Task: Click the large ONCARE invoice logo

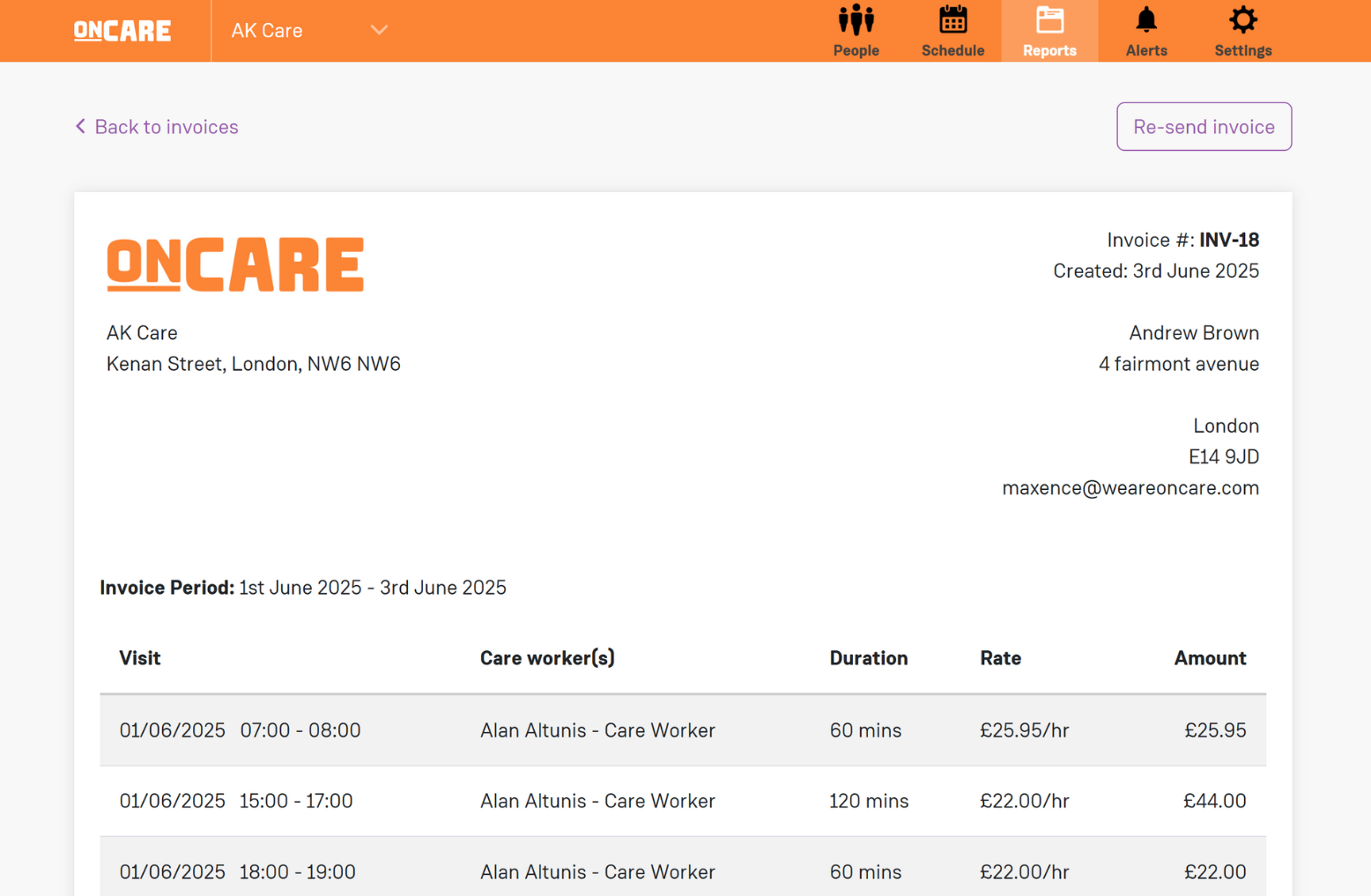Action: pos(235,264)
